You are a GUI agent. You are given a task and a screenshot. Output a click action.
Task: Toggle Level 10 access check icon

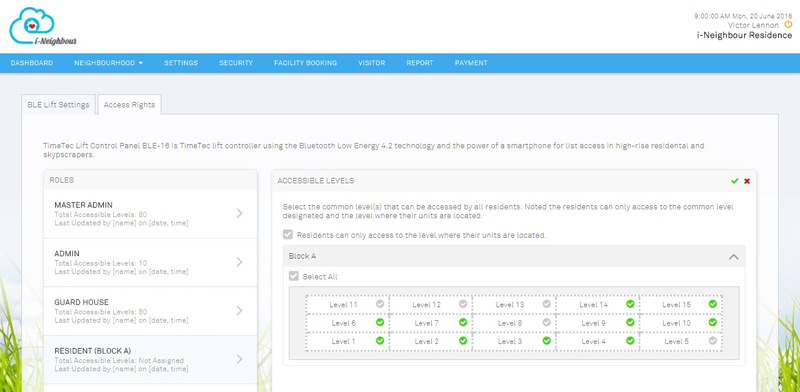[713, 322]
